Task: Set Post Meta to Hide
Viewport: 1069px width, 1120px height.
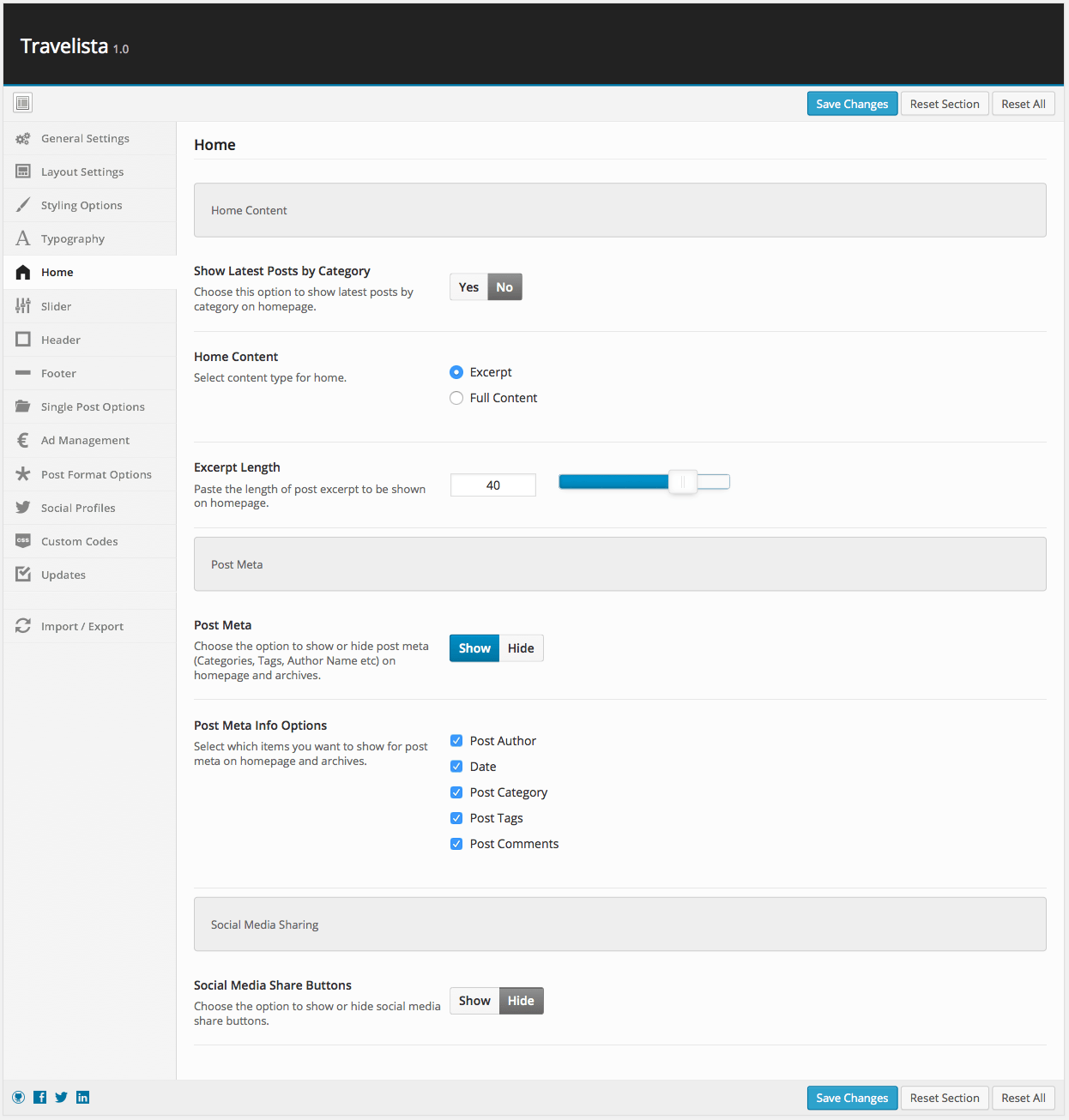Action: [521, 648]
